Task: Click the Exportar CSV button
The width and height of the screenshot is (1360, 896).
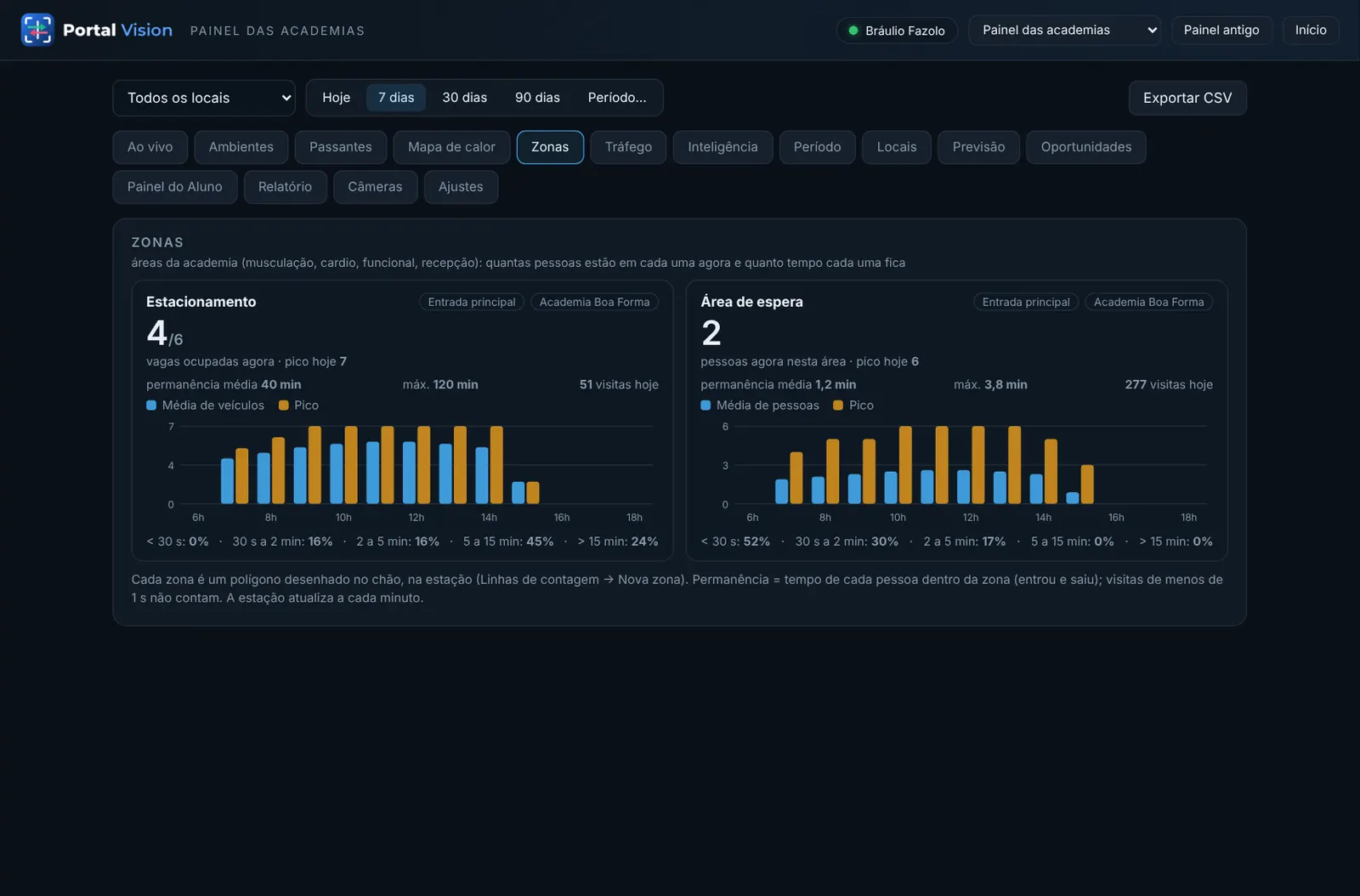Action: coord(1187,98)
